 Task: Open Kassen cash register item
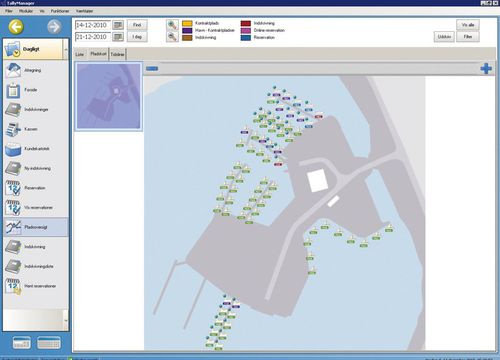[36, 129]
